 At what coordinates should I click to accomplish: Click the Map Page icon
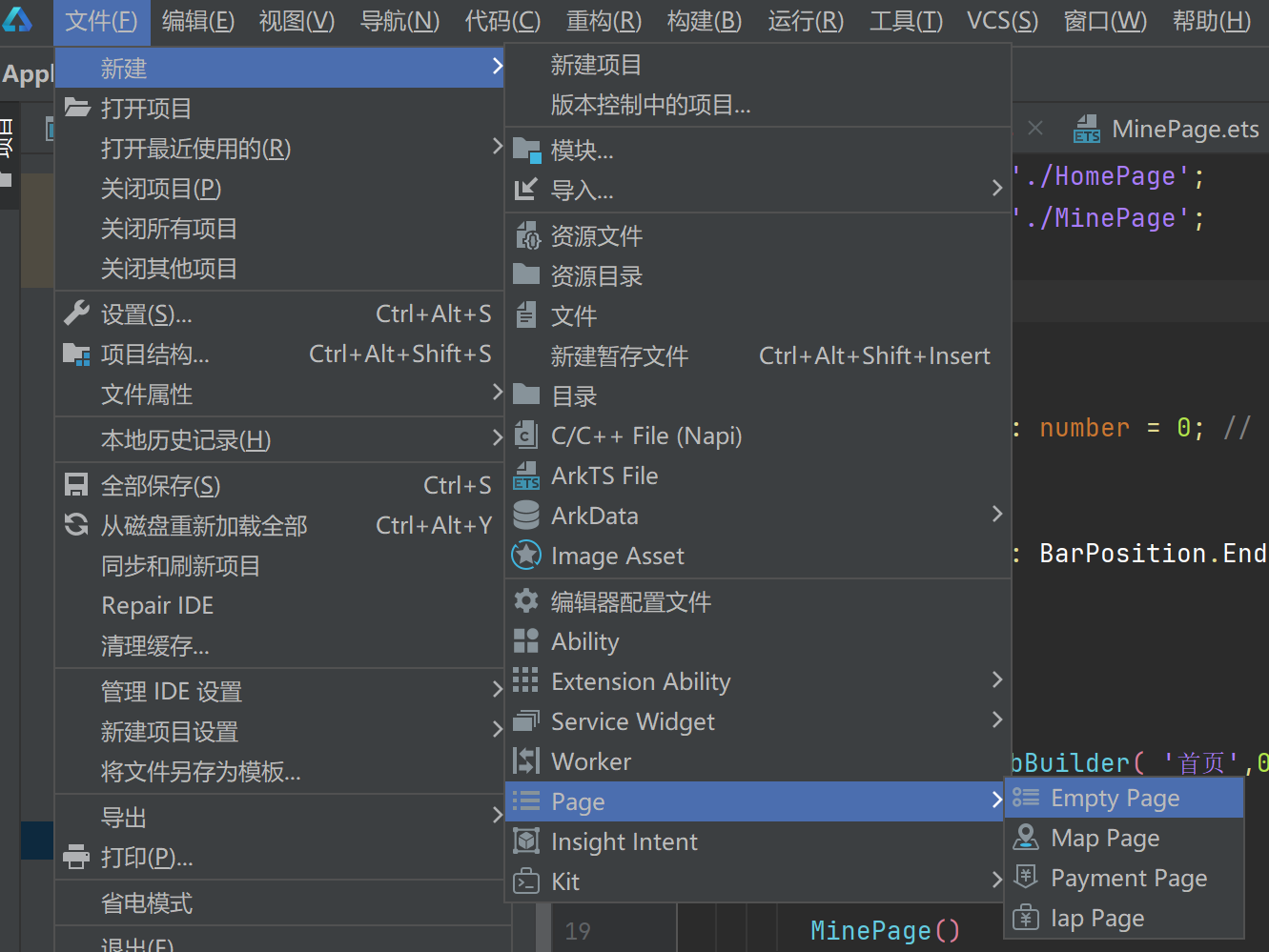pos(1026,837)
